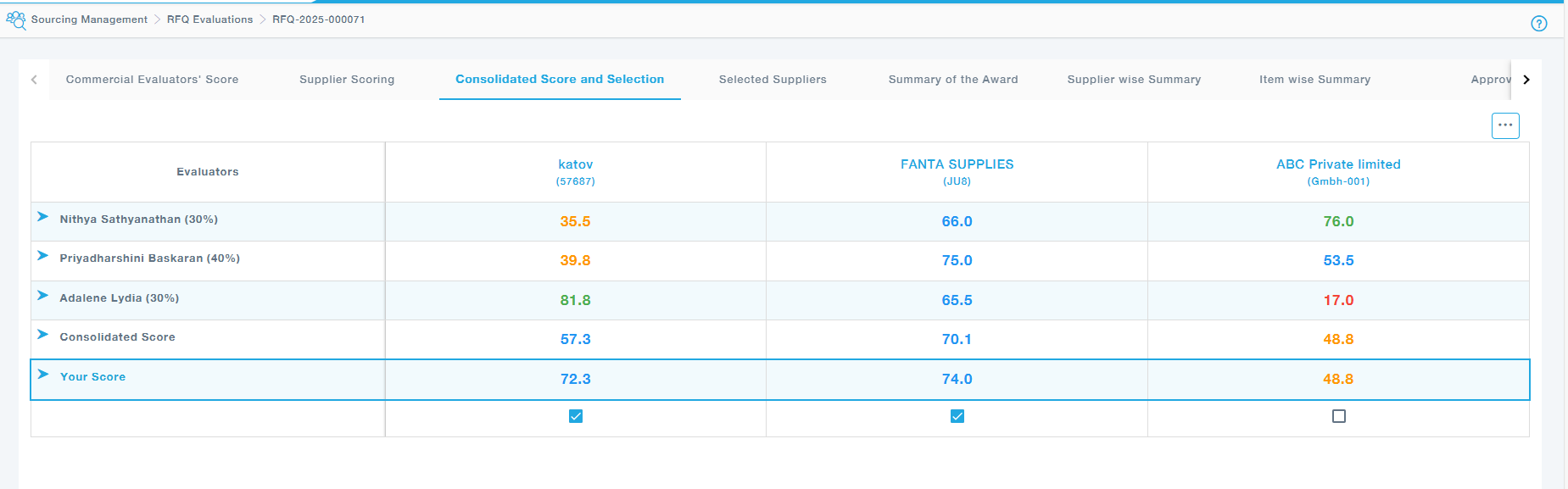Open the help question mark icon
This screenshot has width=1568, height=489.
tap(1538, 24)
